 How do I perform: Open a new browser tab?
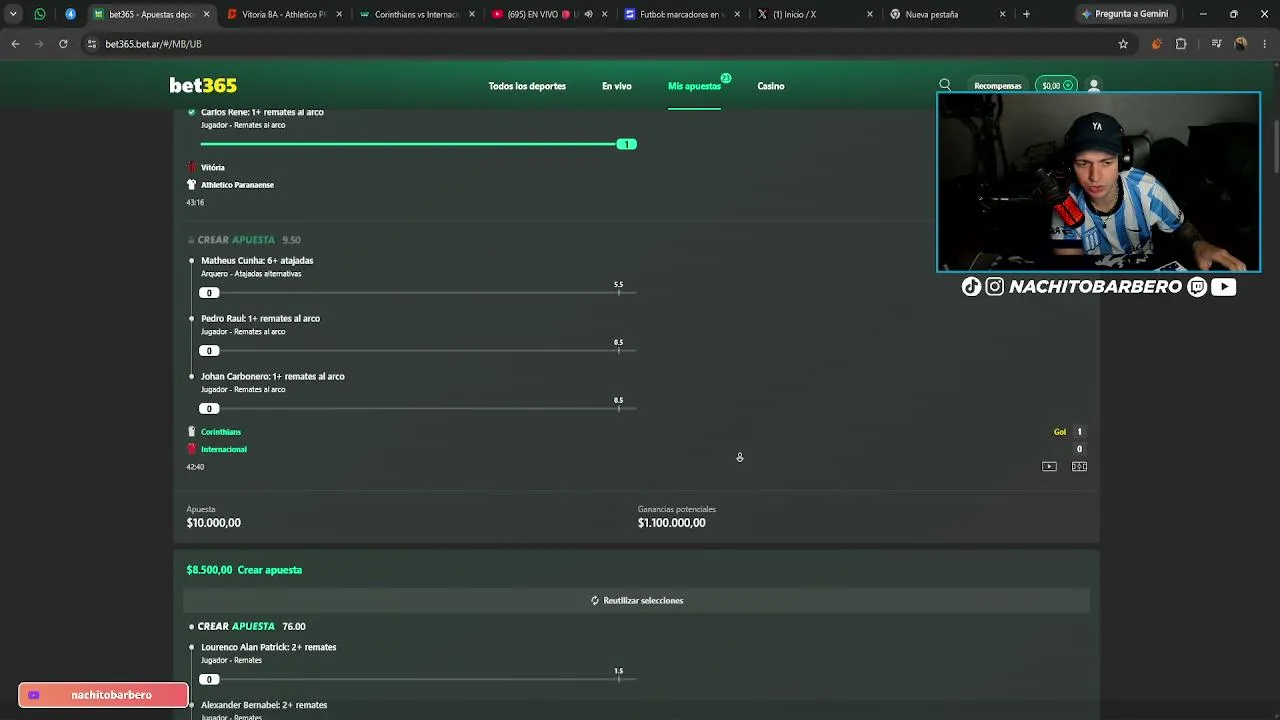point(1026,14)
